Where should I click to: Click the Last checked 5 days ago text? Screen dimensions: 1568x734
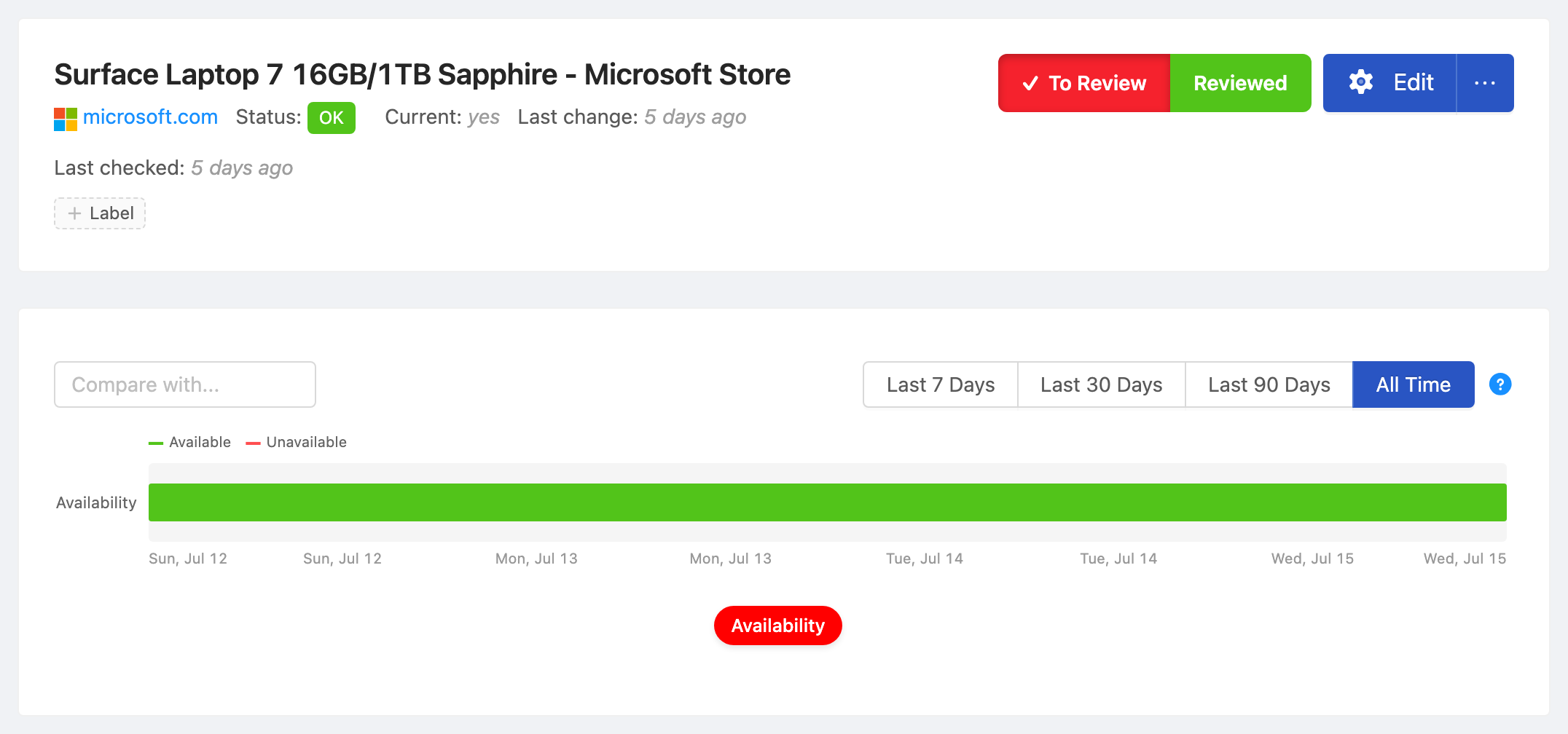tap(173, 168)
